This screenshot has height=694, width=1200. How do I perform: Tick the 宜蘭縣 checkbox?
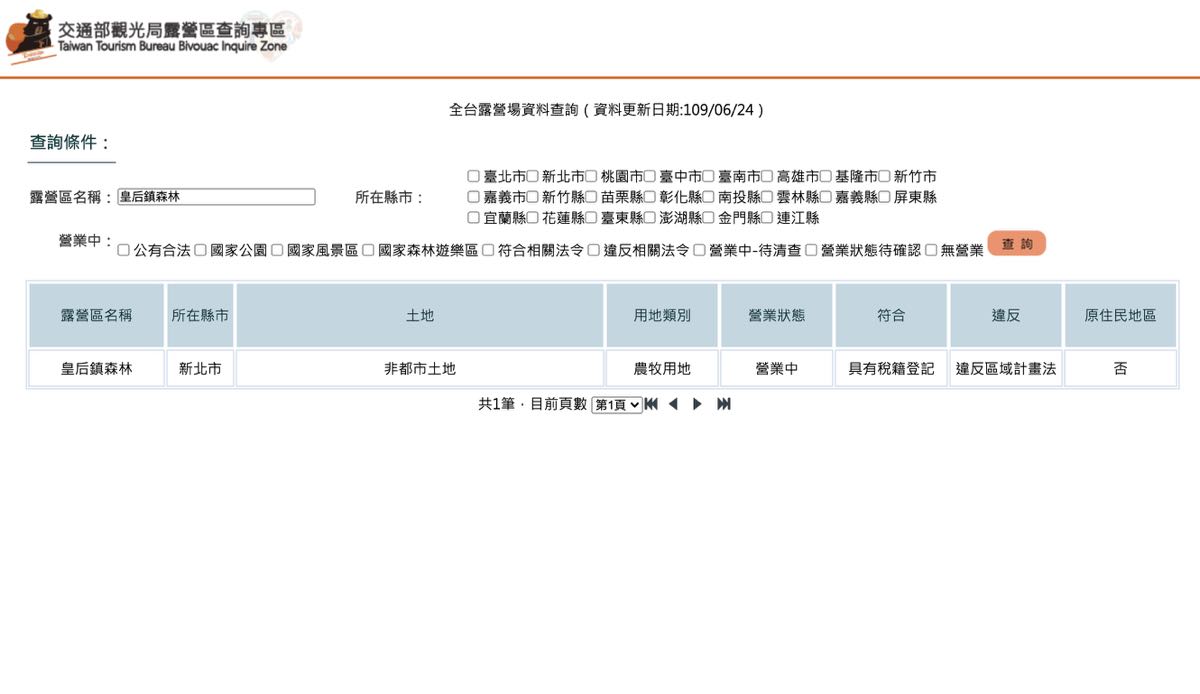(x=474, y=217)
